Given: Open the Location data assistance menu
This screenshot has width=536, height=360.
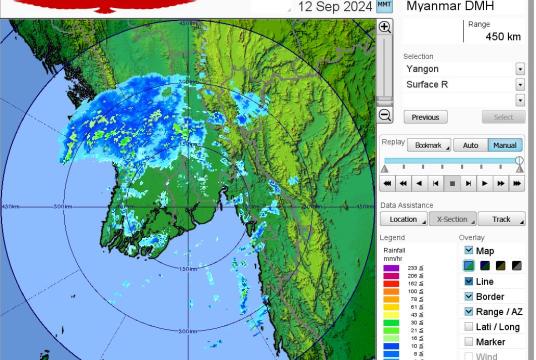Looking at the screenshot, I should [x=404, y=219].
